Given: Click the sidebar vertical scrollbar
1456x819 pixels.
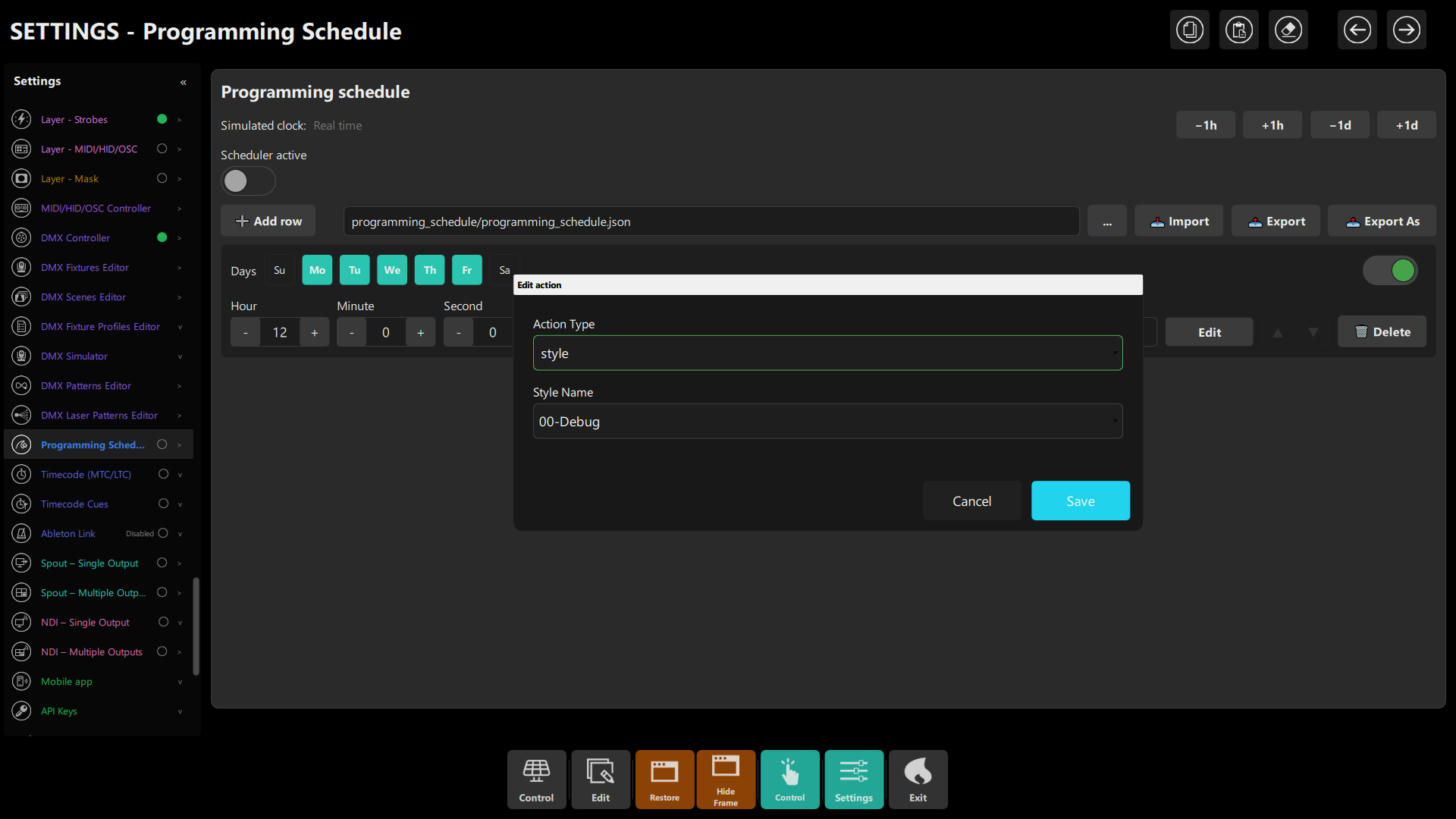Looking at the screenshot, I should tap(196, 626).
